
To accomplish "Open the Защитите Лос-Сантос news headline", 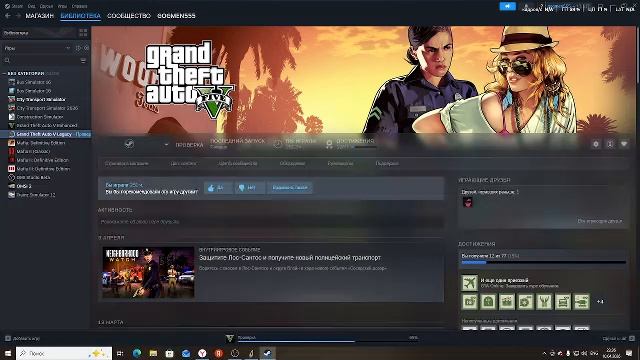I will [x=289, y=258].
